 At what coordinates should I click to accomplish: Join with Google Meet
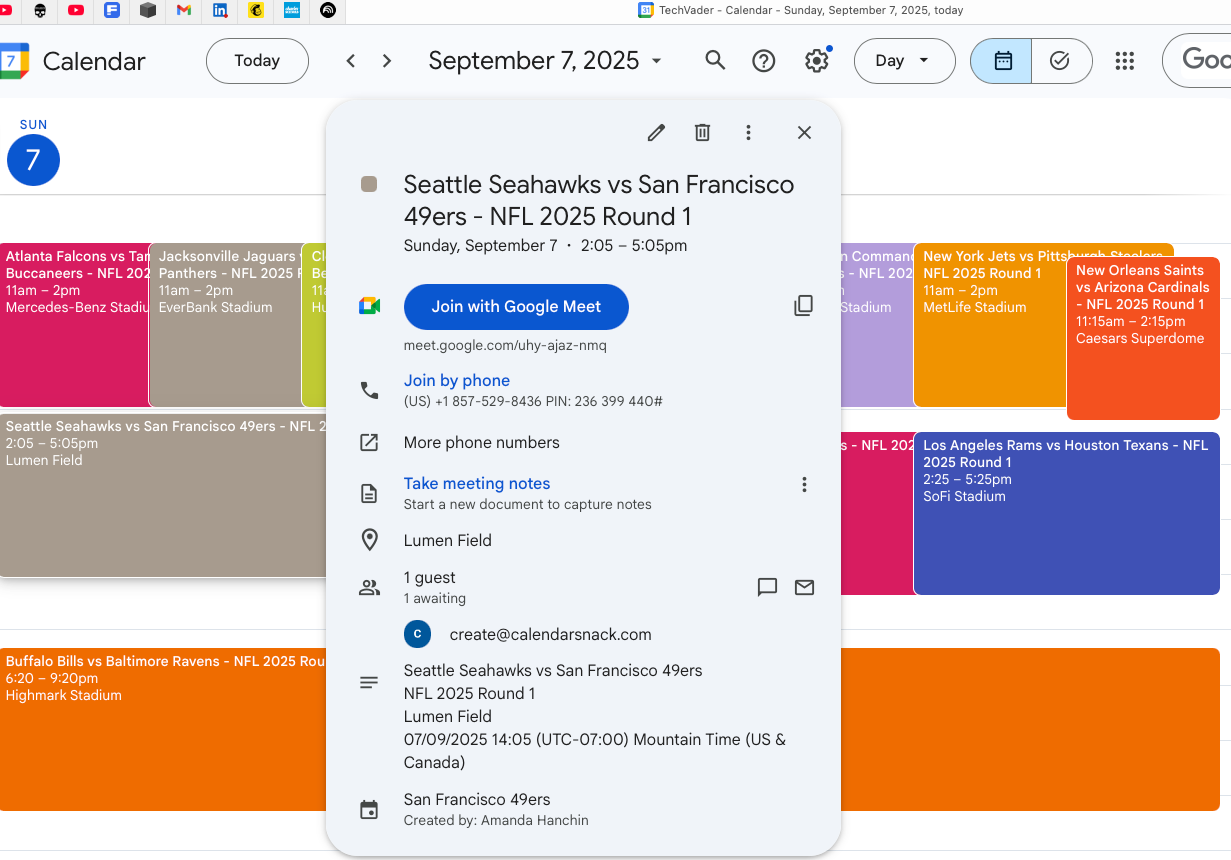tap(516, 307)
